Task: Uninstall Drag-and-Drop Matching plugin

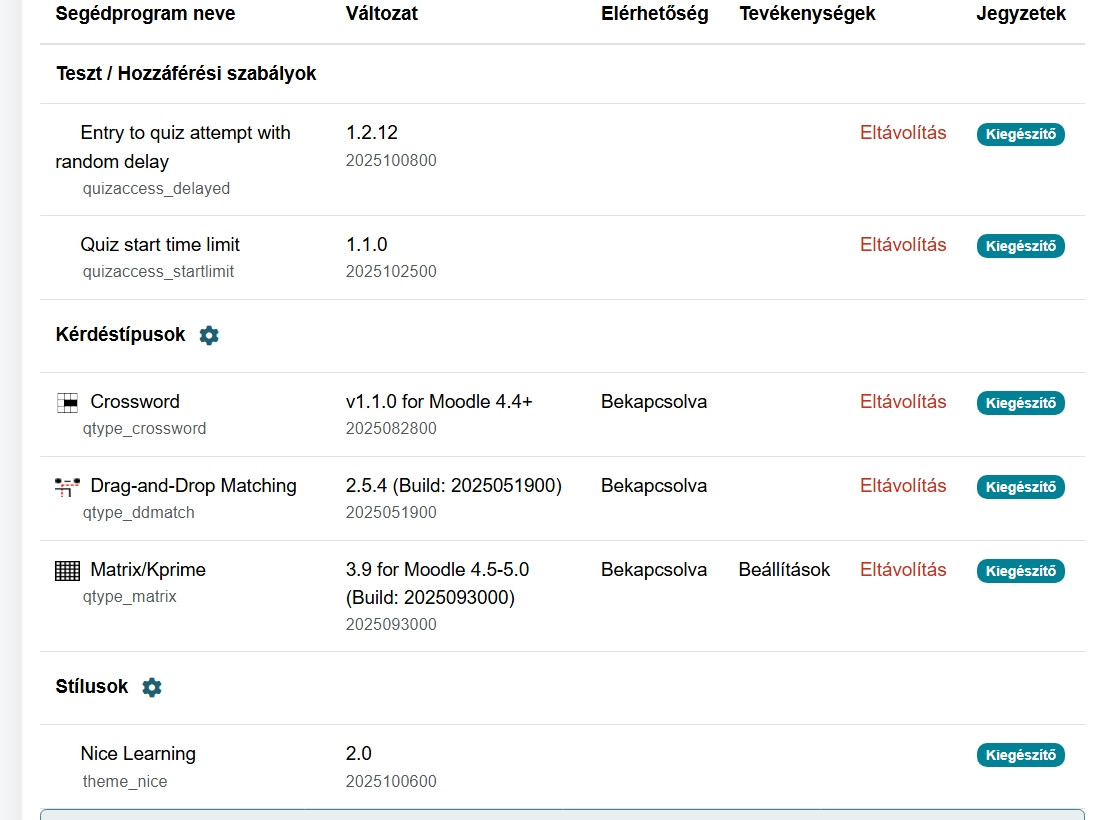Action: tap(902, 486)
